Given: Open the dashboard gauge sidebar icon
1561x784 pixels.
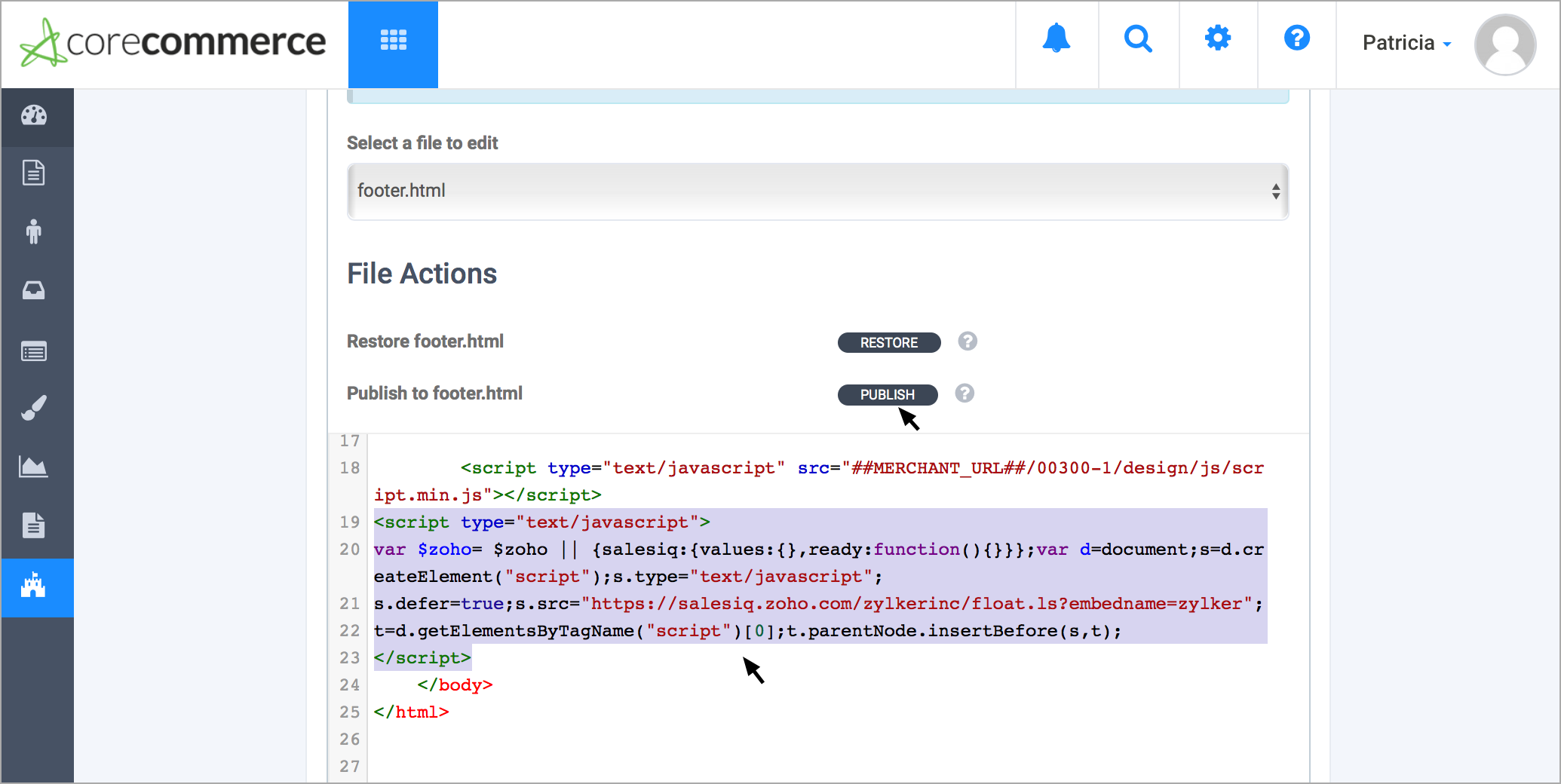Looking at the screenshot, I should click(x=34, y=115).
